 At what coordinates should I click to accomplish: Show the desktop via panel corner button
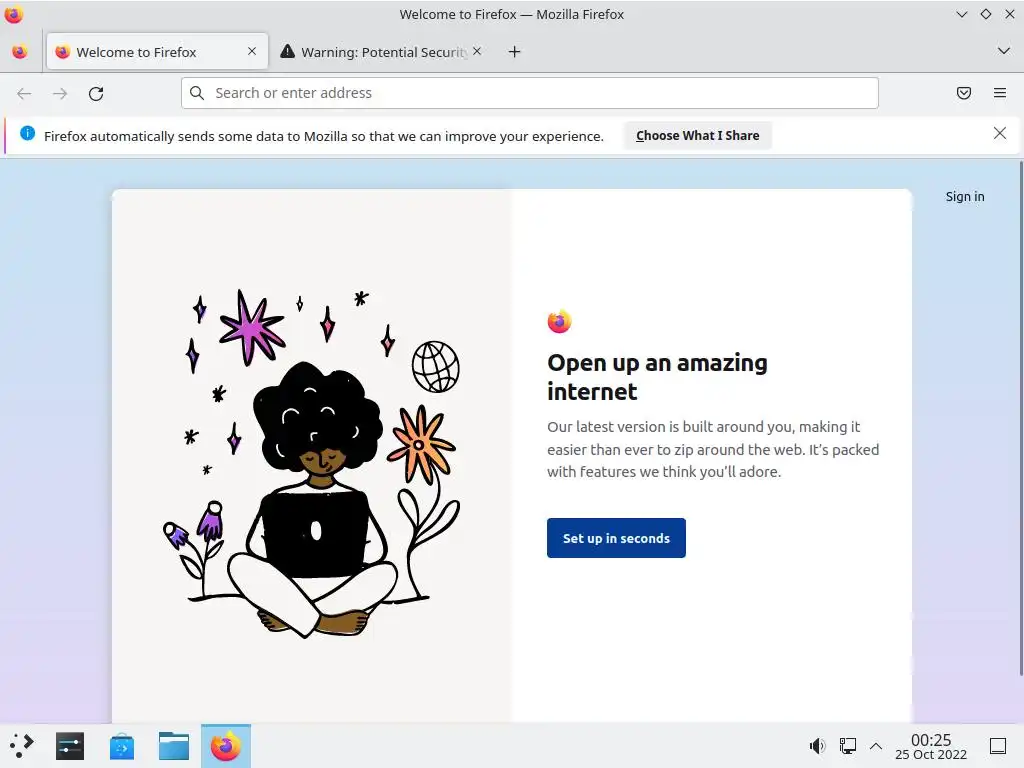[x=998, y=746]
